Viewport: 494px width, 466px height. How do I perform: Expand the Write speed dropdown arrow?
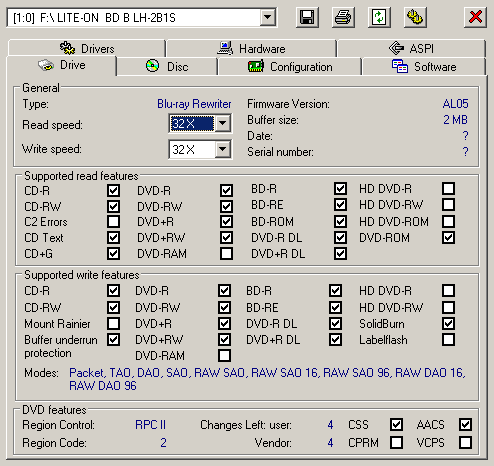pos(222,149)
